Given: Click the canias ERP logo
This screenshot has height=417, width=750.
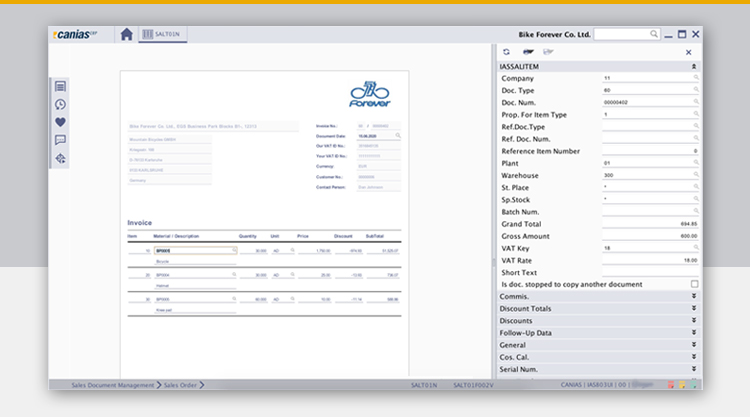Looking at the screenshot, I should click(x=75, y=34).
